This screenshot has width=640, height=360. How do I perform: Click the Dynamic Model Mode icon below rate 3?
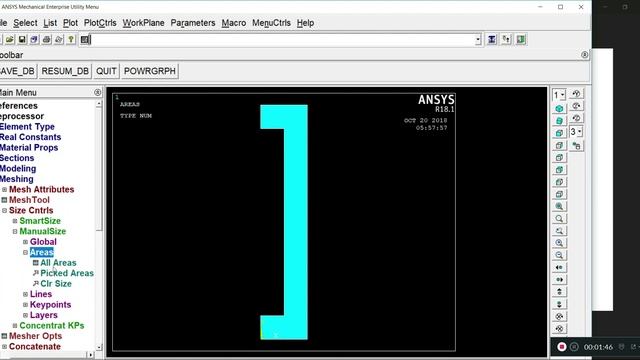coord(576,146)
